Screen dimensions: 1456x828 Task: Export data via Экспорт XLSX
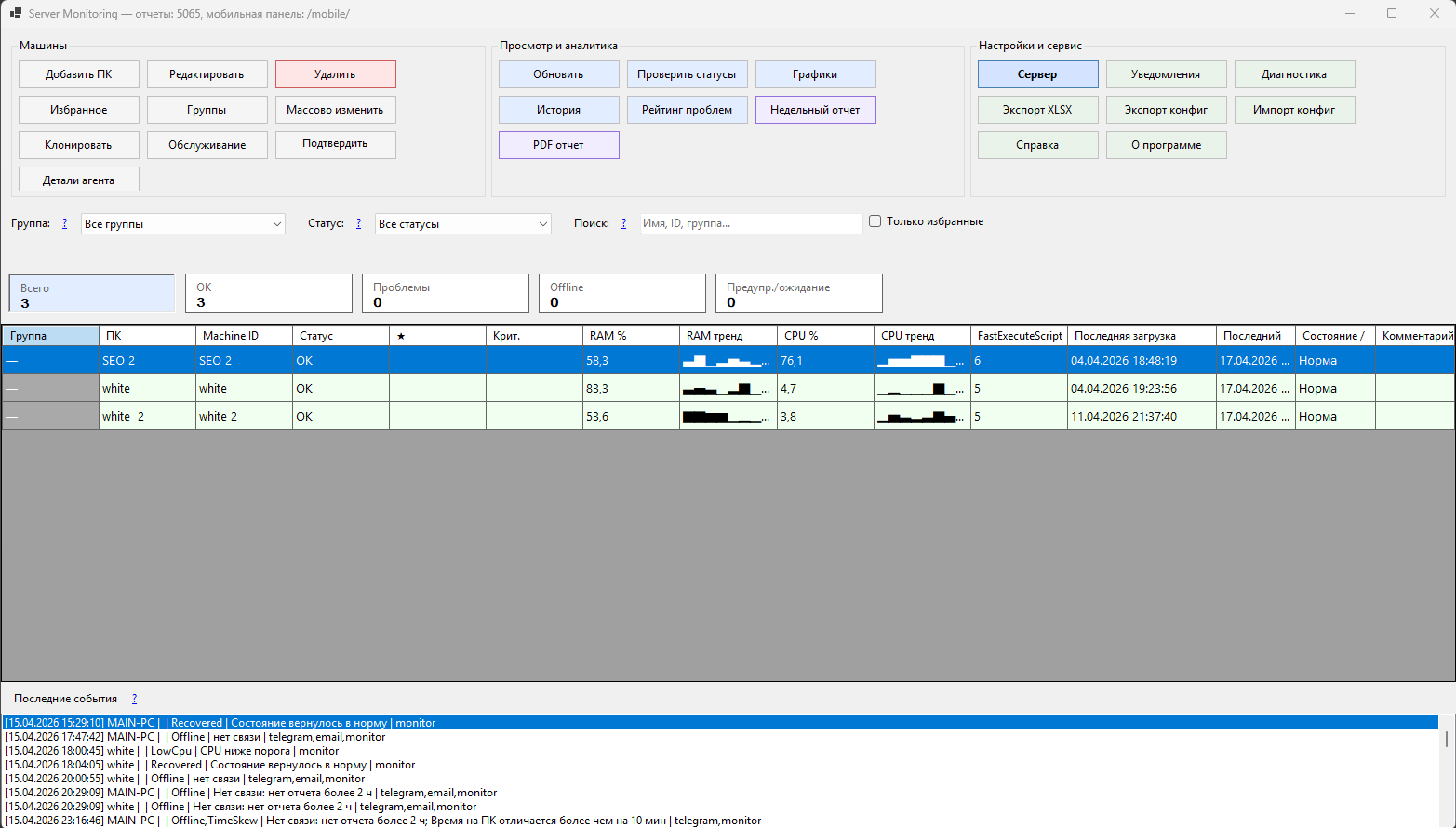click(x=1037, y=110)
